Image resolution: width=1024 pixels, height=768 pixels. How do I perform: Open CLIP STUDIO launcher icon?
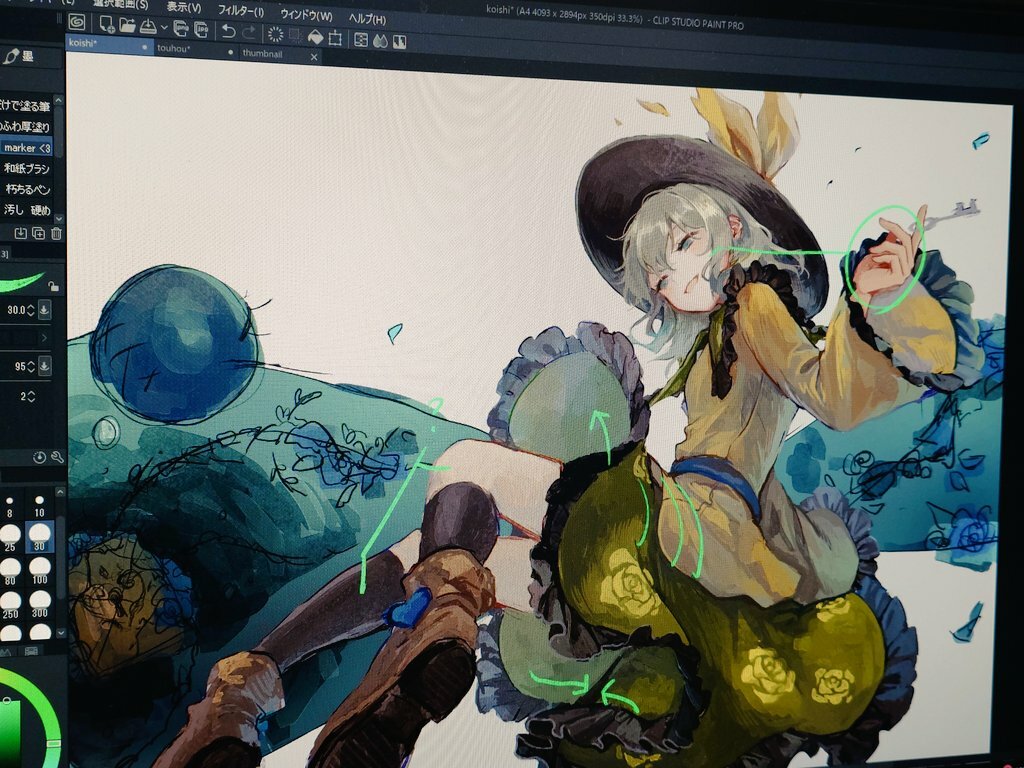click(76, 22)
